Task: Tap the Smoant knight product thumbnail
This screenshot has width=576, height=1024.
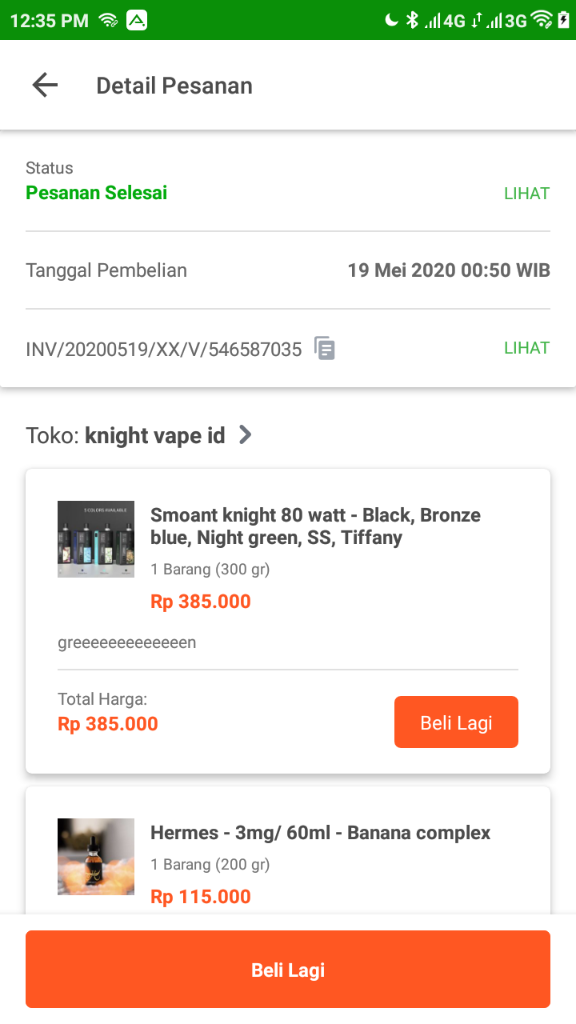Action: pos(96,539)
